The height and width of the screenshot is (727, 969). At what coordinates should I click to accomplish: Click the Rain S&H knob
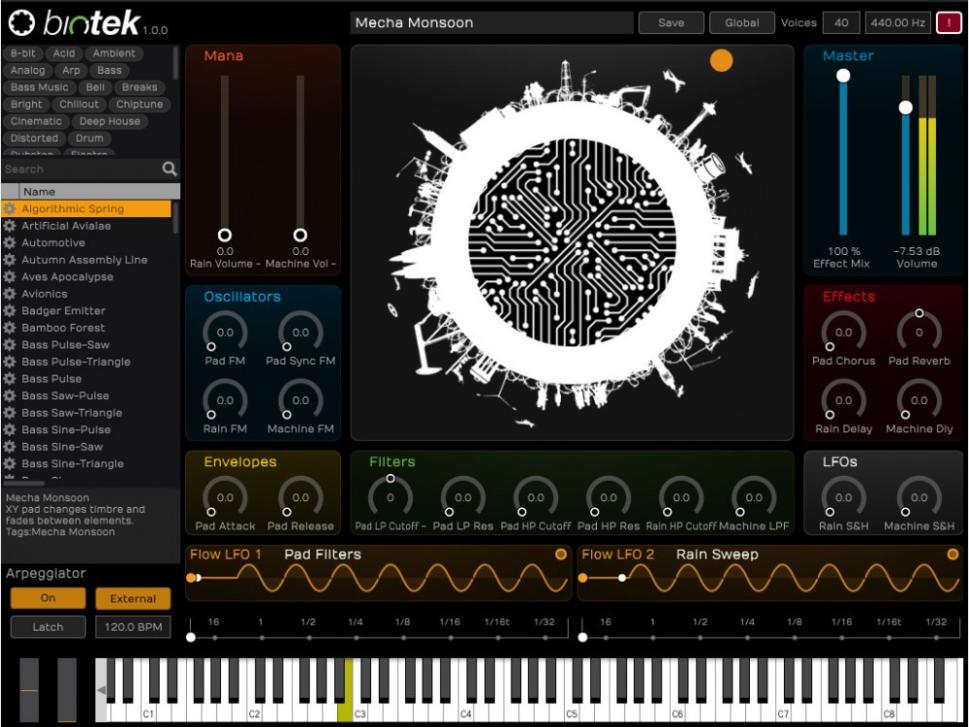843,497
